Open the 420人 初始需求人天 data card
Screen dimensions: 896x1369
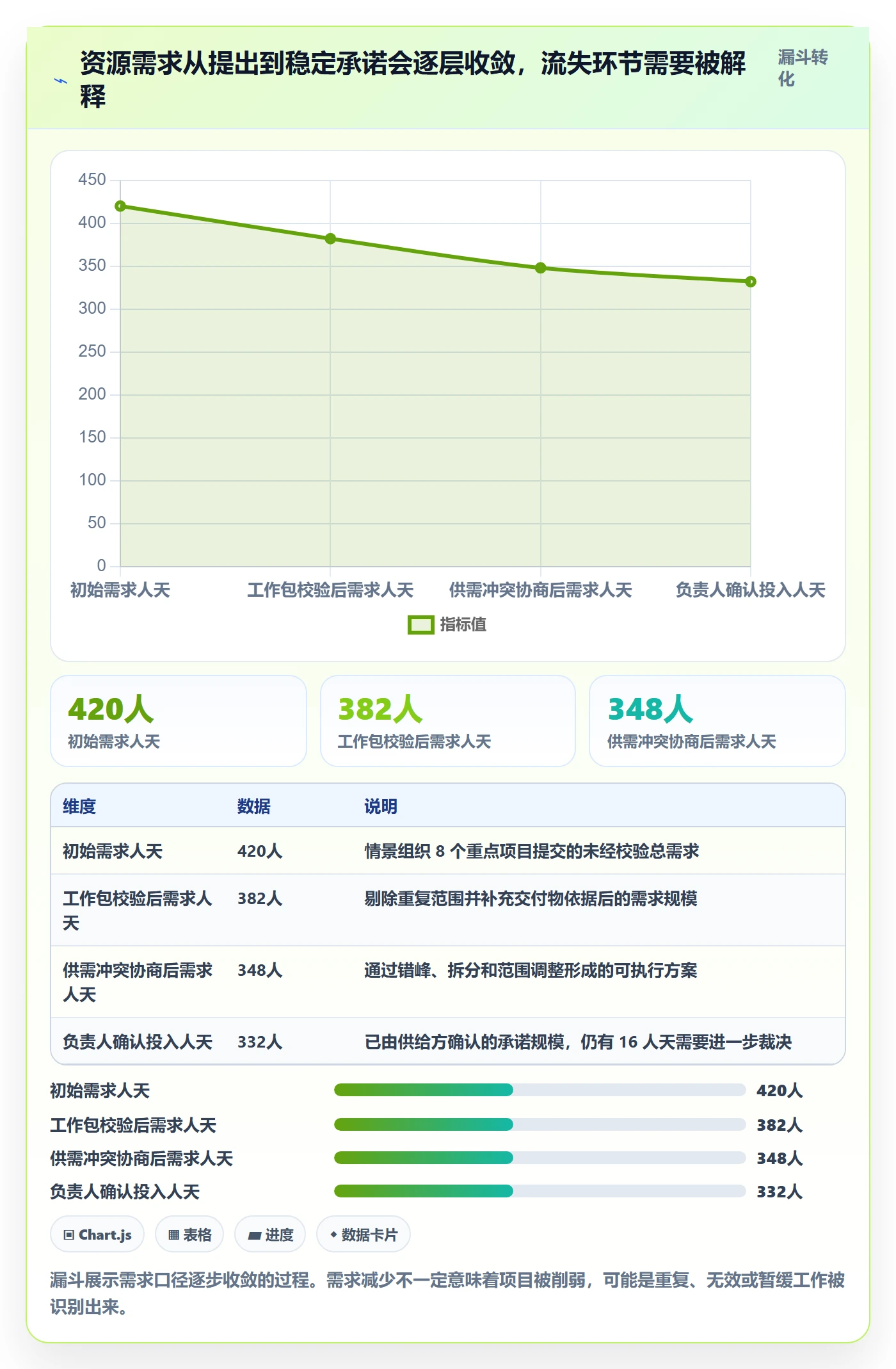tap(179, 721)
